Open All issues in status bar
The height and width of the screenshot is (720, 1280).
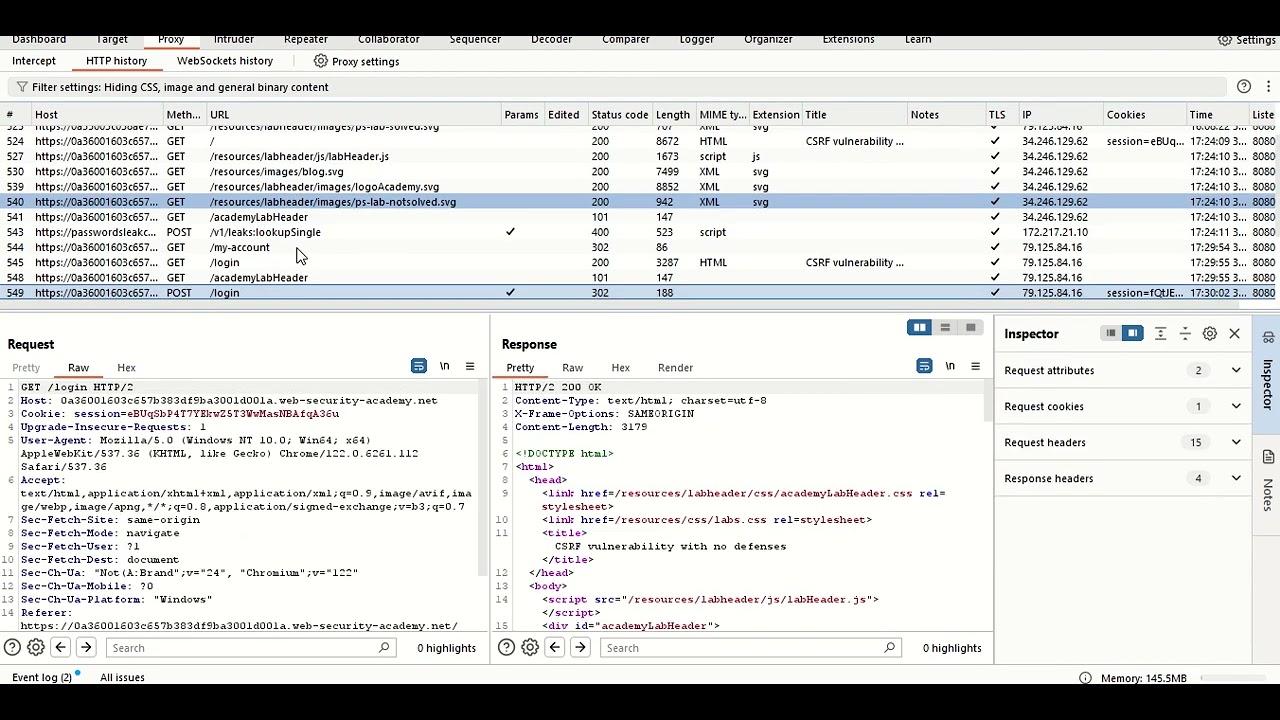click(x=122, y=678)
